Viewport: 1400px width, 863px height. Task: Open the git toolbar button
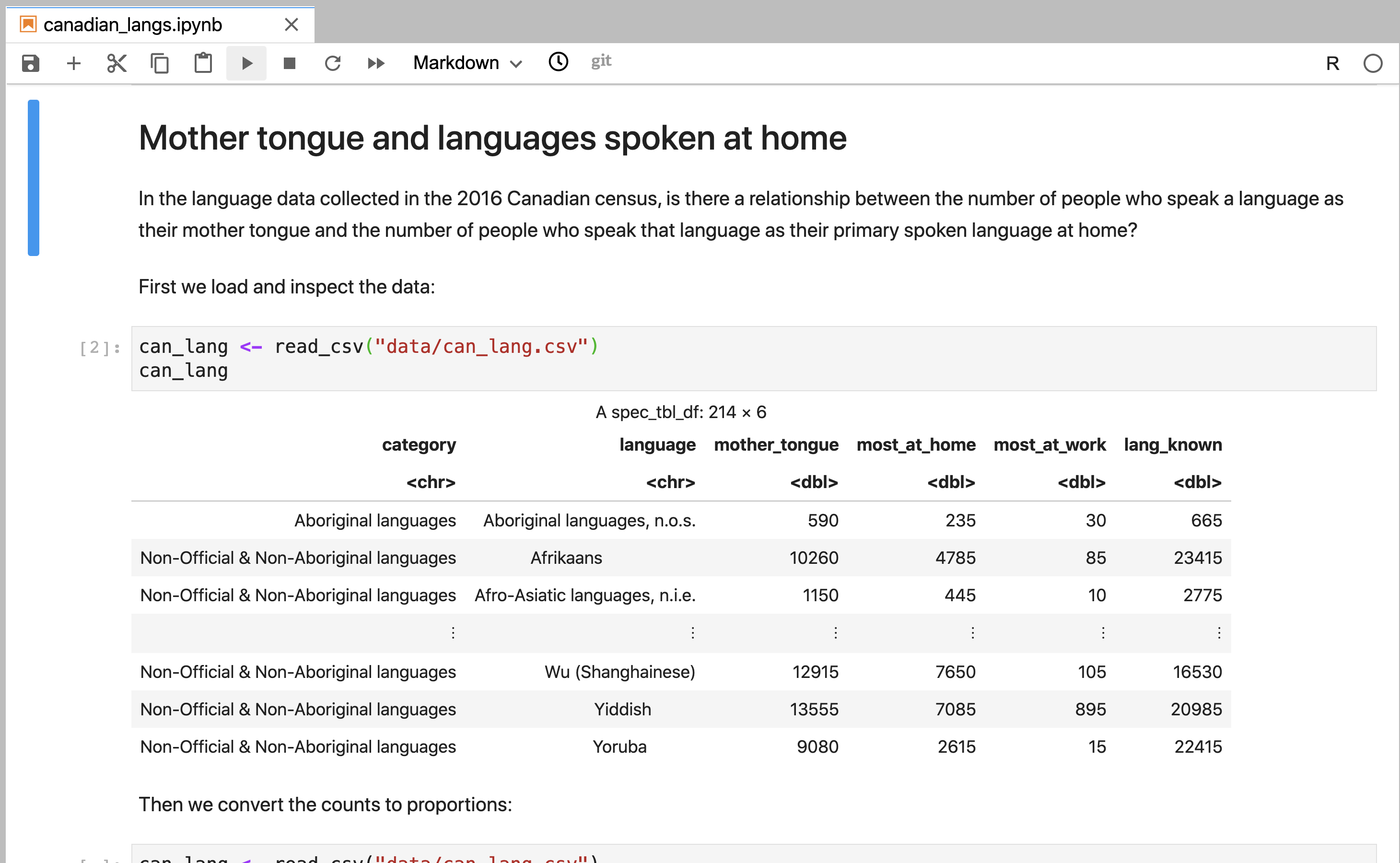601,61
